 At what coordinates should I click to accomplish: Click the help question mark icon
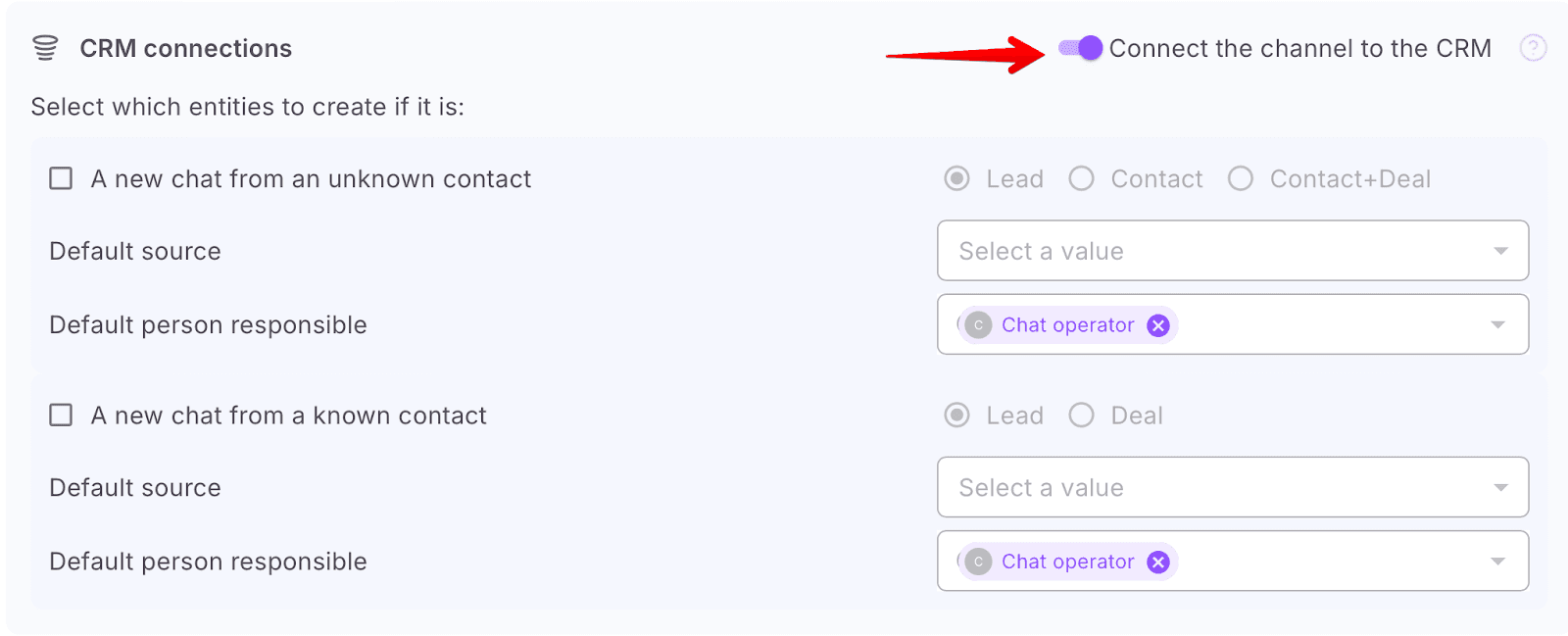tap(1533, 48)
